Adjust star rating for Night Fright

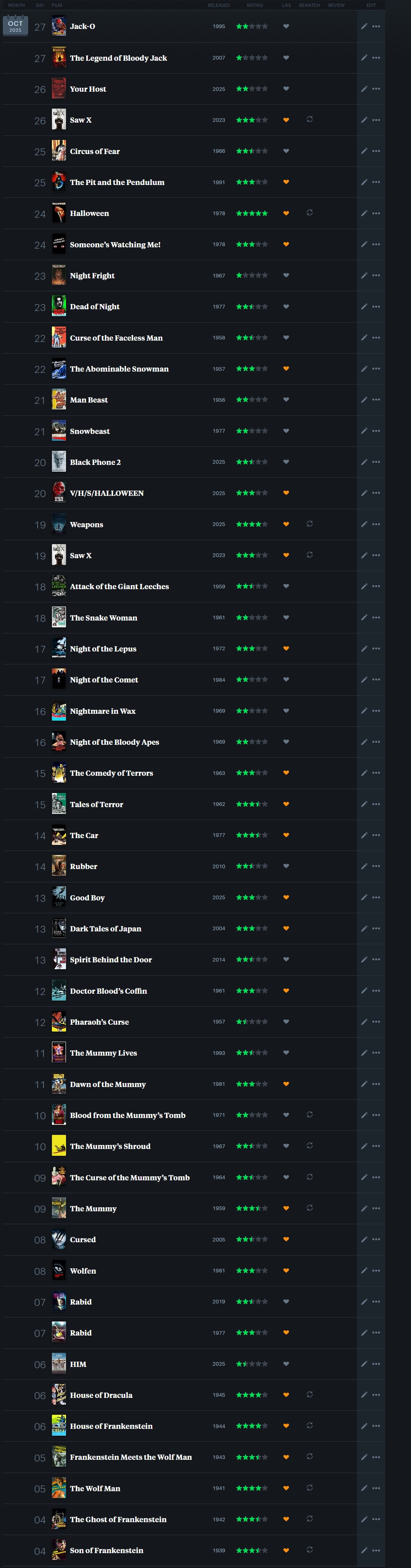coord(252,275)
